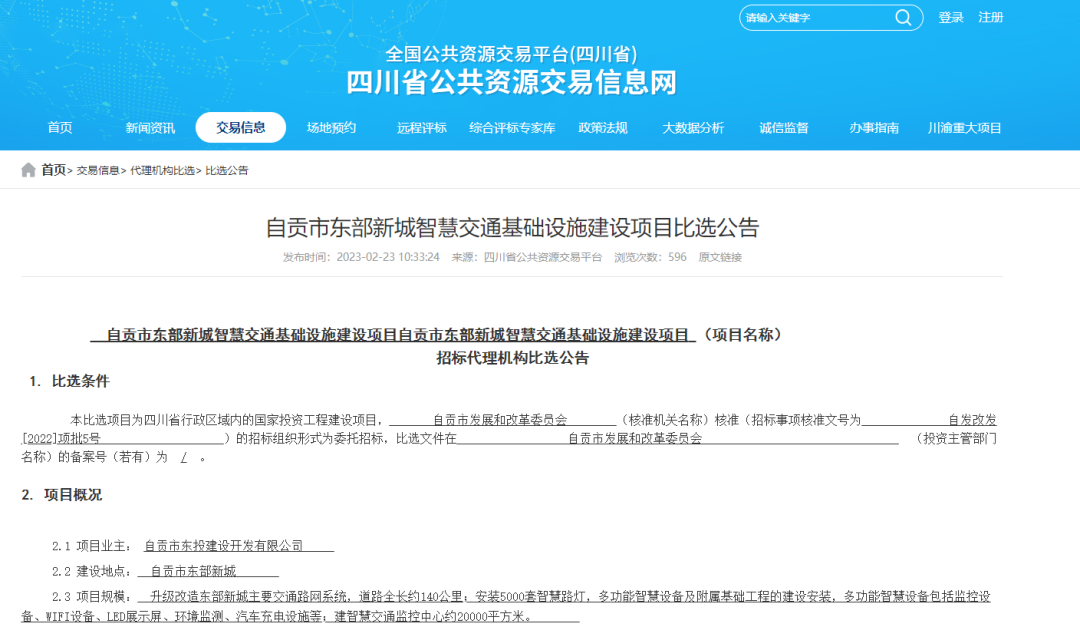Click heading 招标代理机构比选公告

[512, 358]
